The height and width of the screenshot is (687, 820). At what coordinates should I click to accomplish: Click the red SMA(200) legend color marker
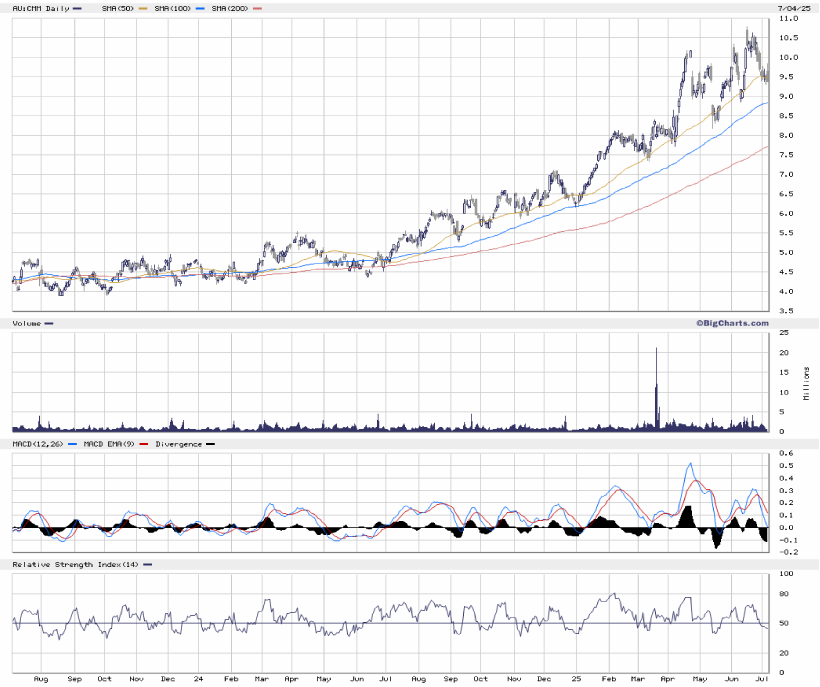click(x=259, y=8)
